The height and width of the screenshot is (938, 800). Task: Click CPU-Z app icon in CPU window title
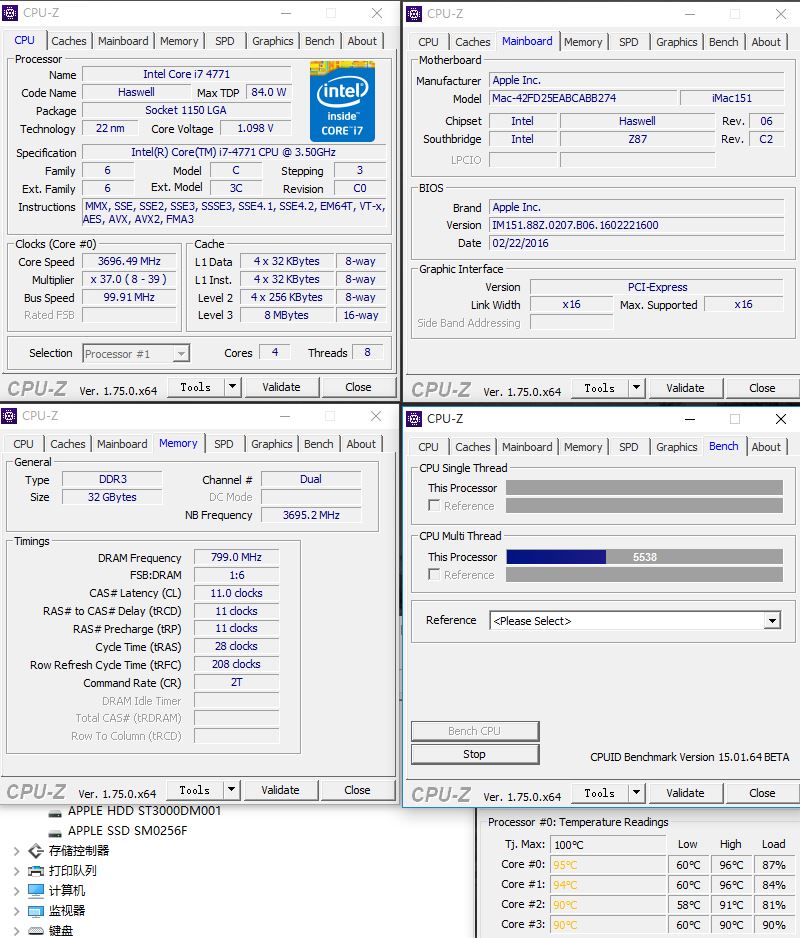[10, 13]
